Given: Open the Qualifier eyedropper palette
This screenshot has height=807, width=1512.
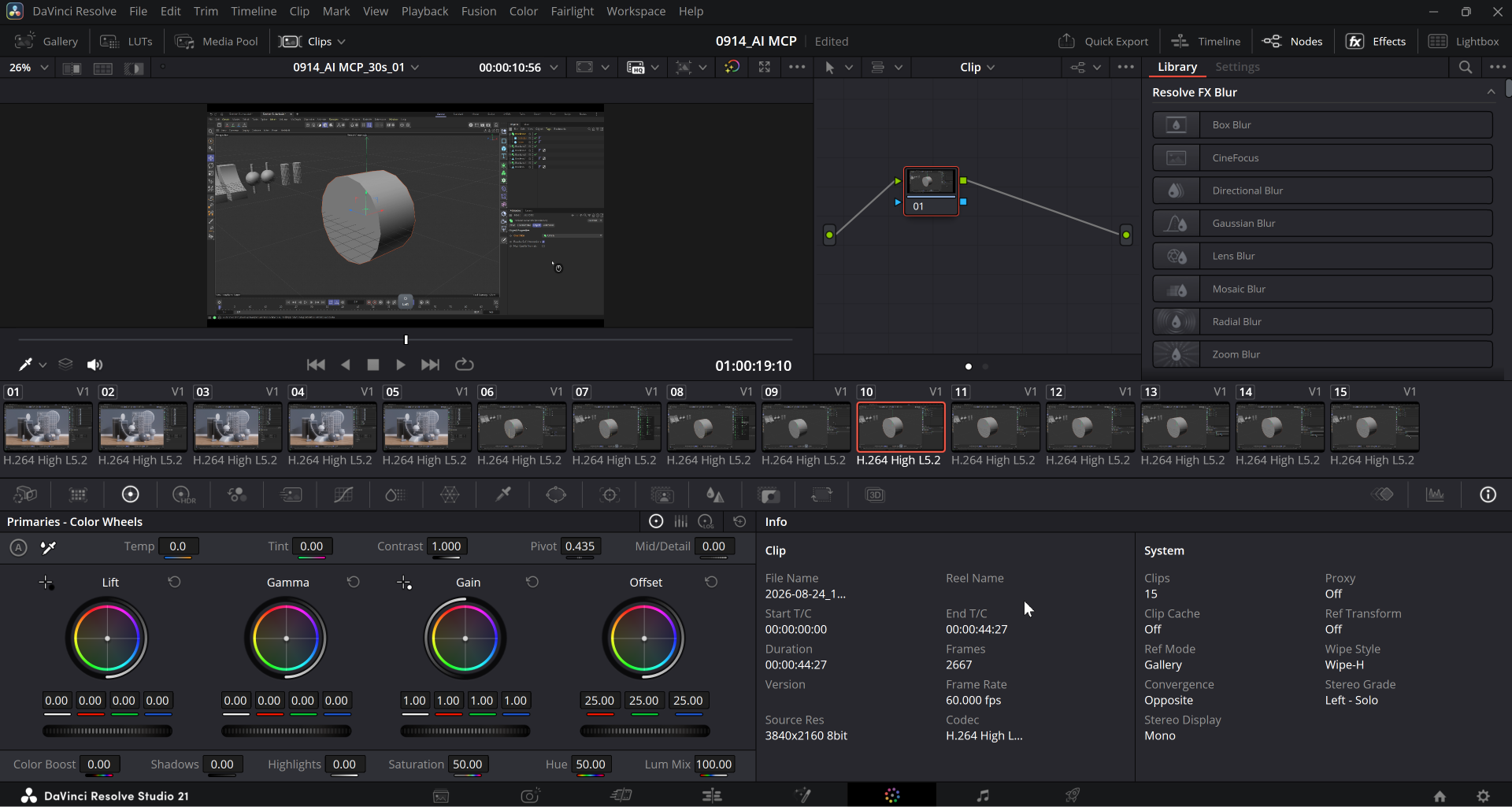Looking at the screenshot, I should [503, 494].
